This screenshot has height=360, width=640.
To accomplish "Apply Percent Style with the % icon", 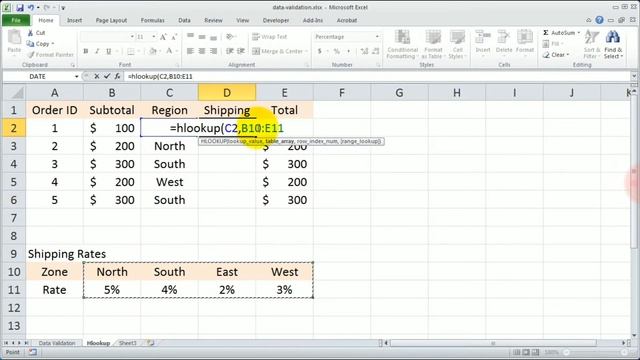I will pyautogui.click(x=337, y=51).
